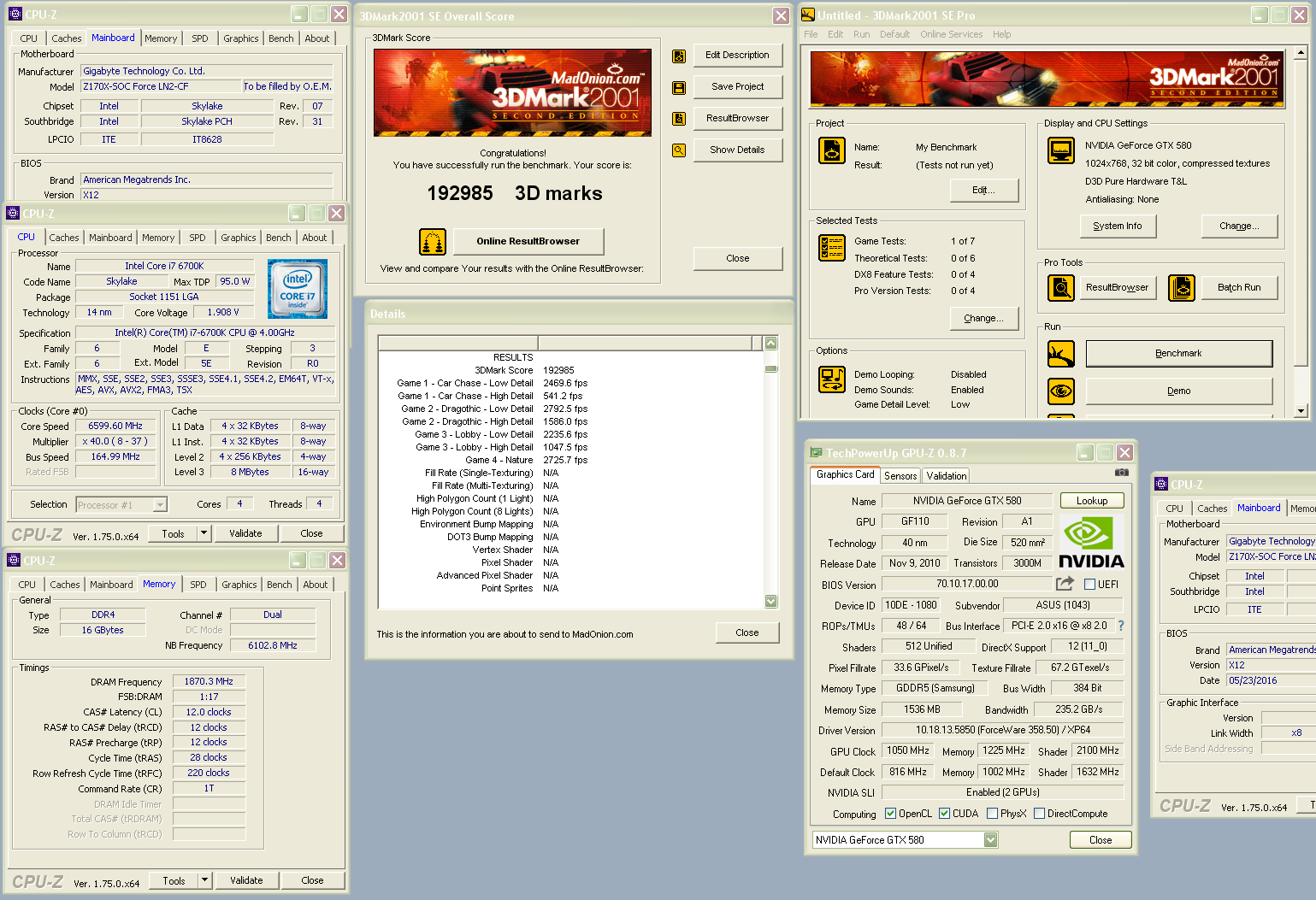Viewport: 1316px width, 900px height.
Task: Click the GPU-Z title bar app icon
Action: click(x=817, y=453)
